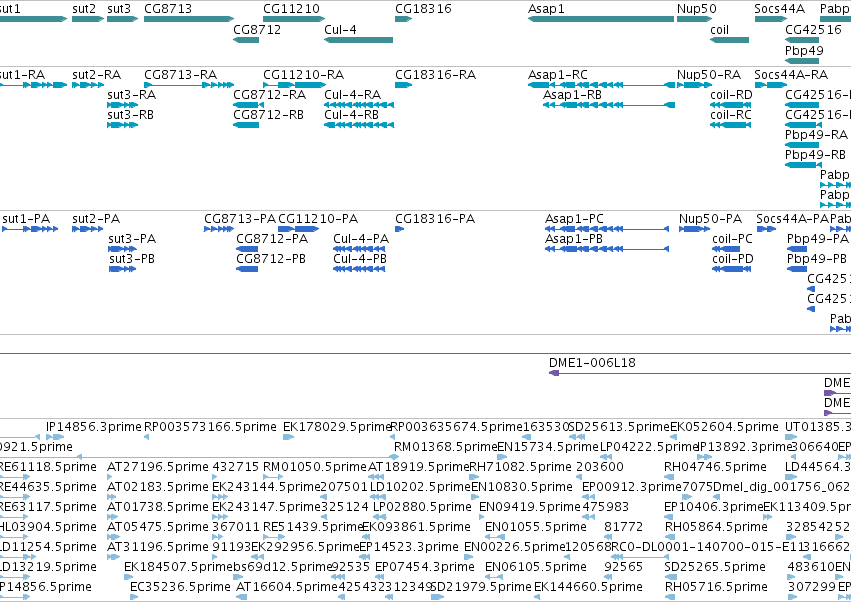
Task: Click the SD25265.5prime EST label
Action: [715, 567]
